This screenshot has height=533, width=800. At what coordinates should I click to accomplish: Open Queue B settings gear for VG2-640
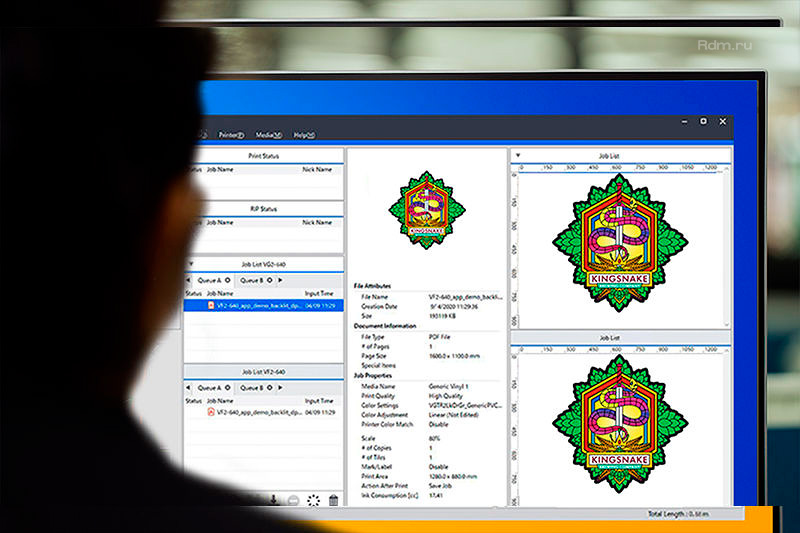(x=269, y=281)
